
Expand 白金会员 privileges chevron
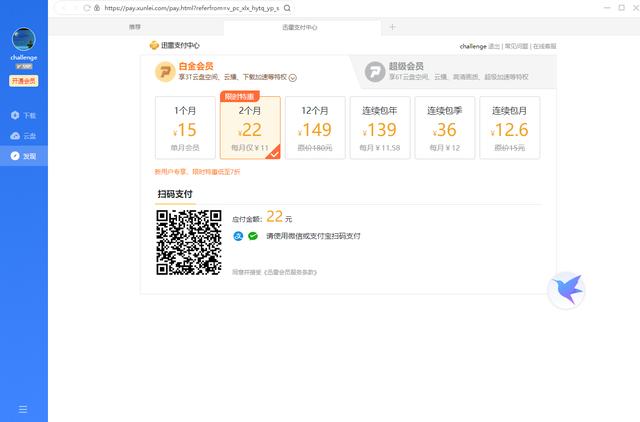[293, 77]
